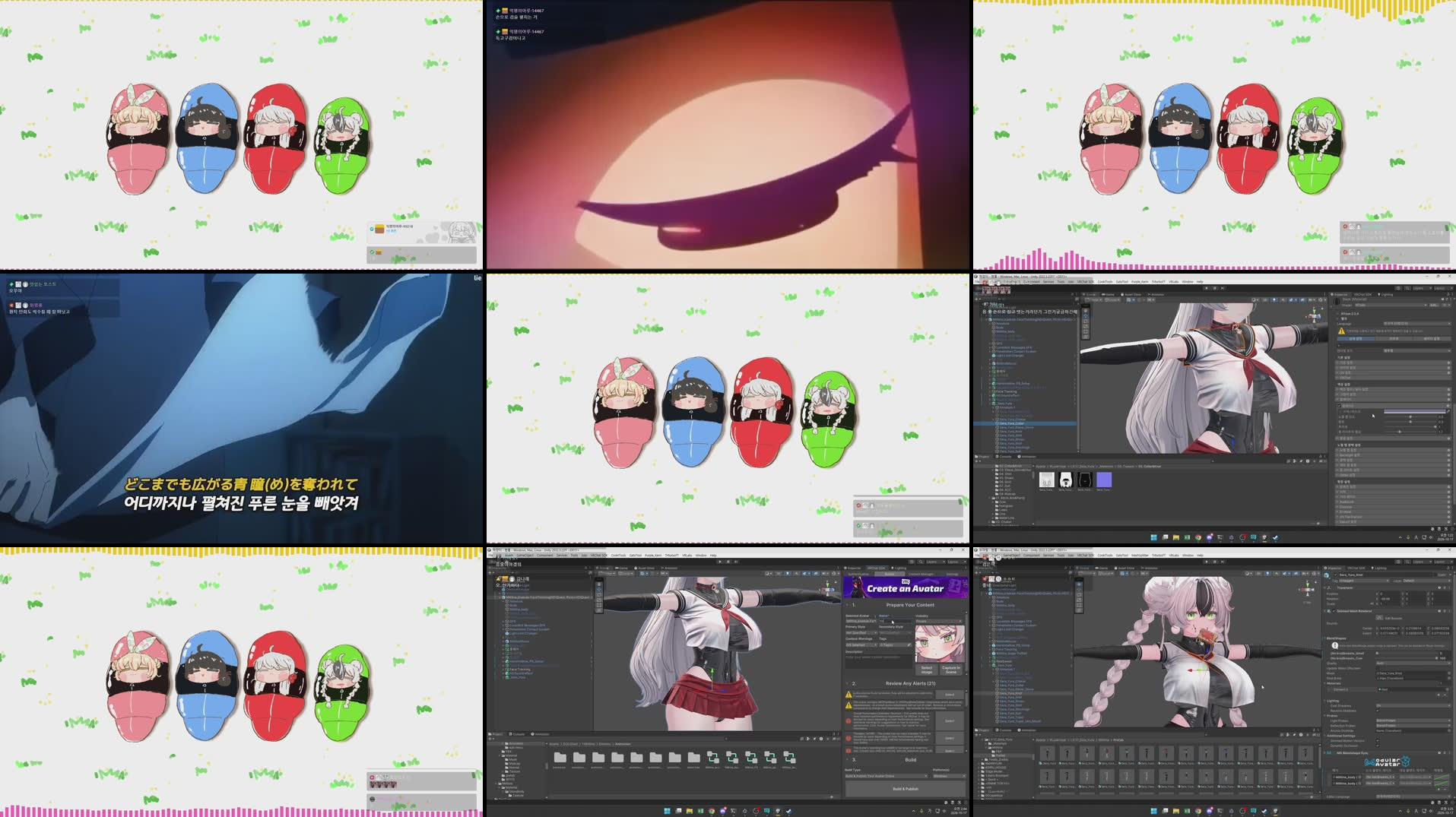
Task: Open File Explorer in purple-texture Unity window taskbar
Action: [x=1176, y=537]
